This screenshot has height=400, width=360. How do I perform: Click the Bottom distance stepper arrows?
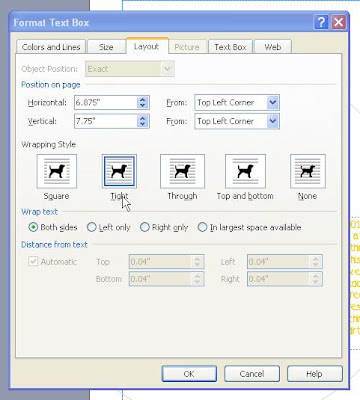(x=197, y=279)
